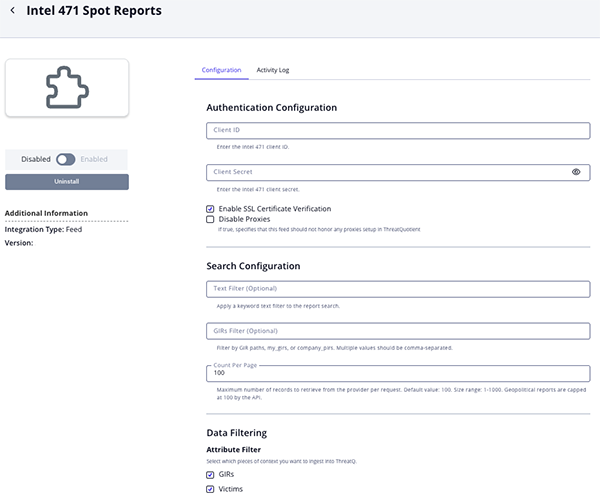The width and height of the screenshot is (600, 496).
Task: Click 'Enter the Intel 471 client secret.' hint
Action: click(x=258, y=189)
